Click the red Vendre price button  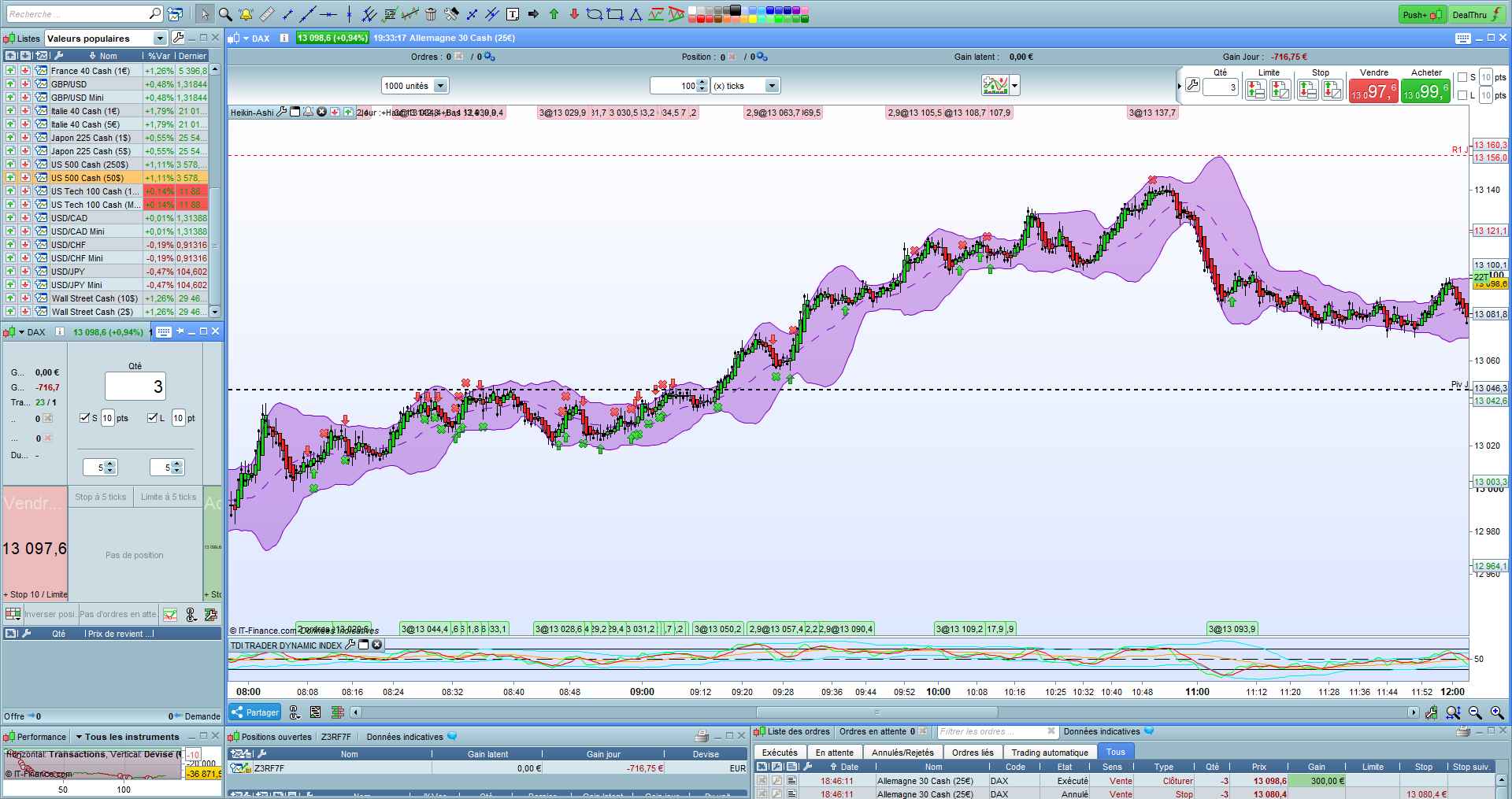coord(1373,91)
